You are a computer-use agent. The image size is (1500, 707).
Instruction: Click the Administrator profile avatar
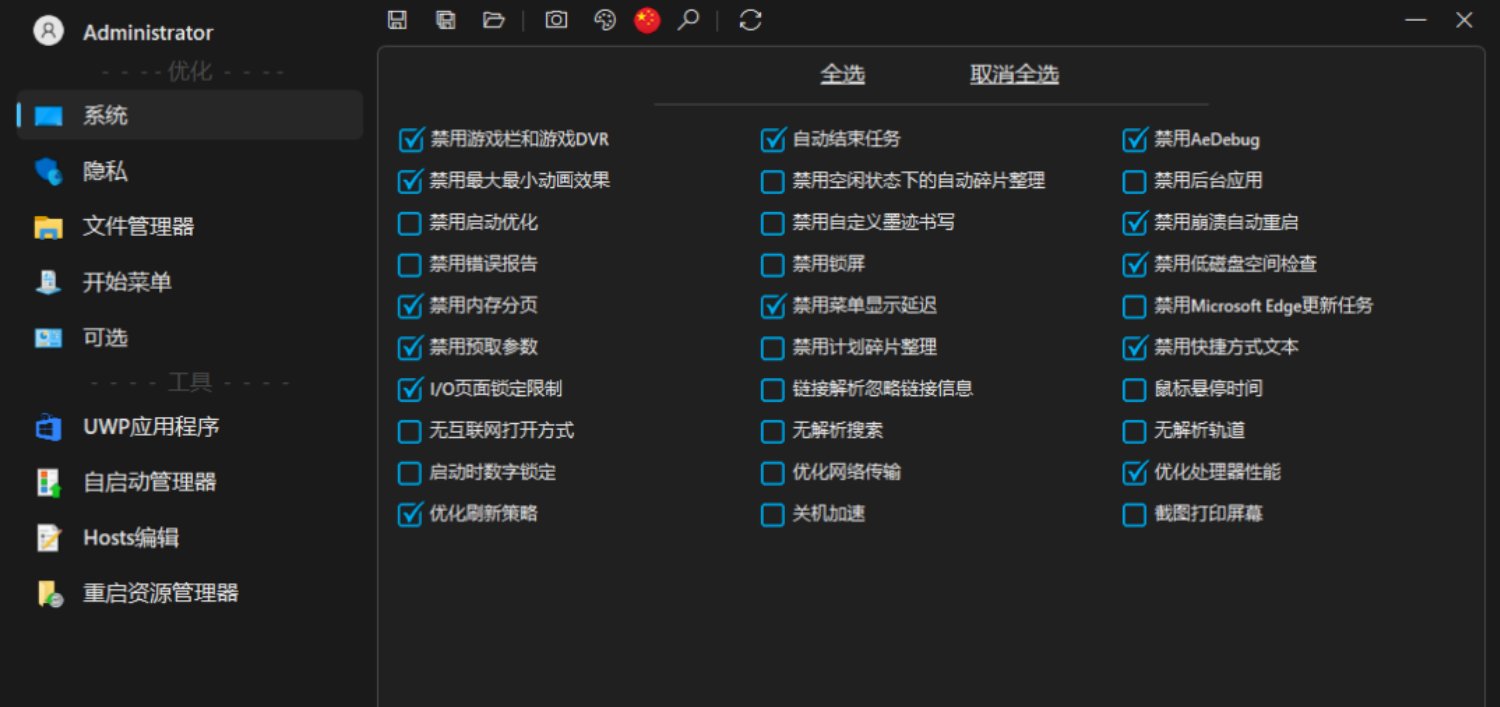pos(47,31)
